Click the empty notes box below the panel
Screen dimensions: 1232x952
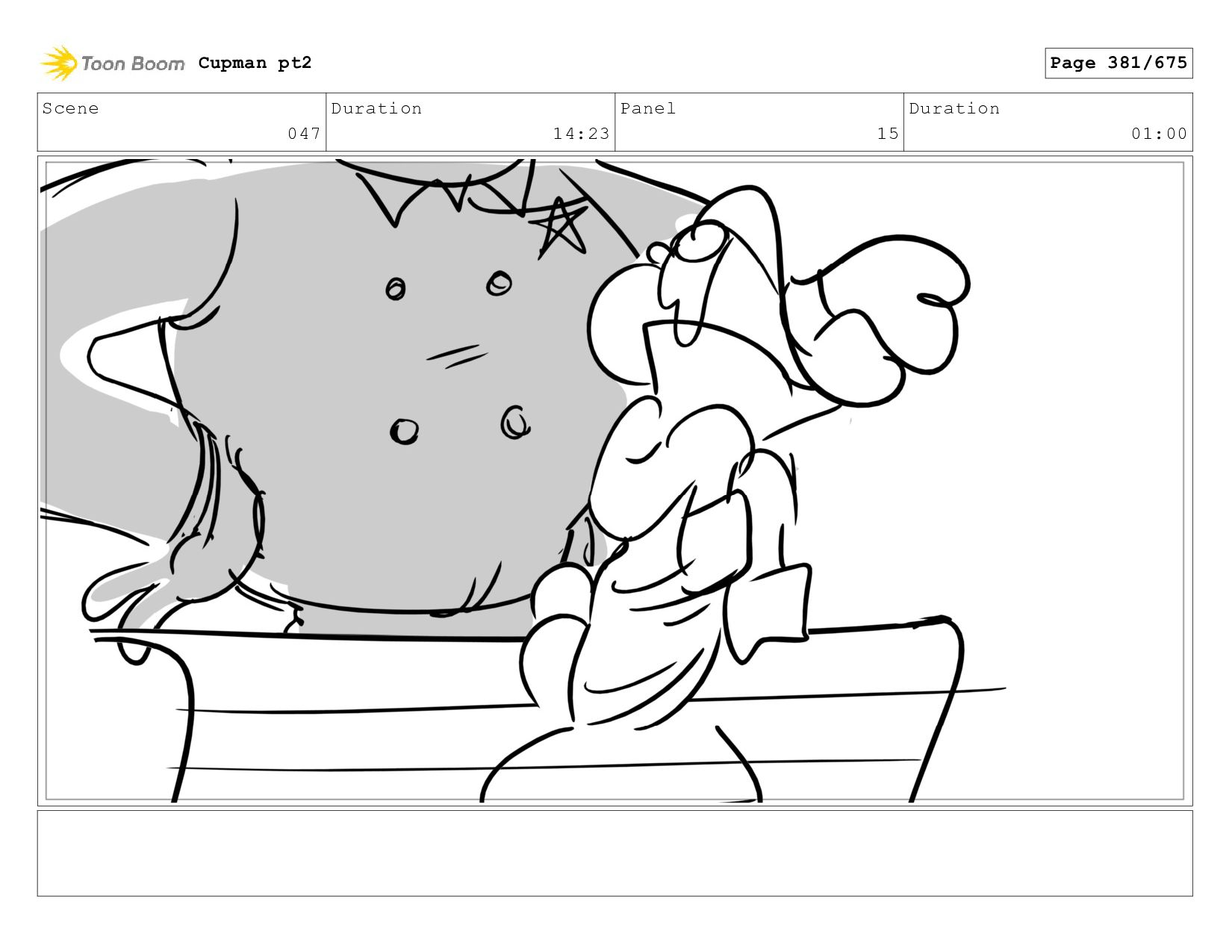coord(615,853)
